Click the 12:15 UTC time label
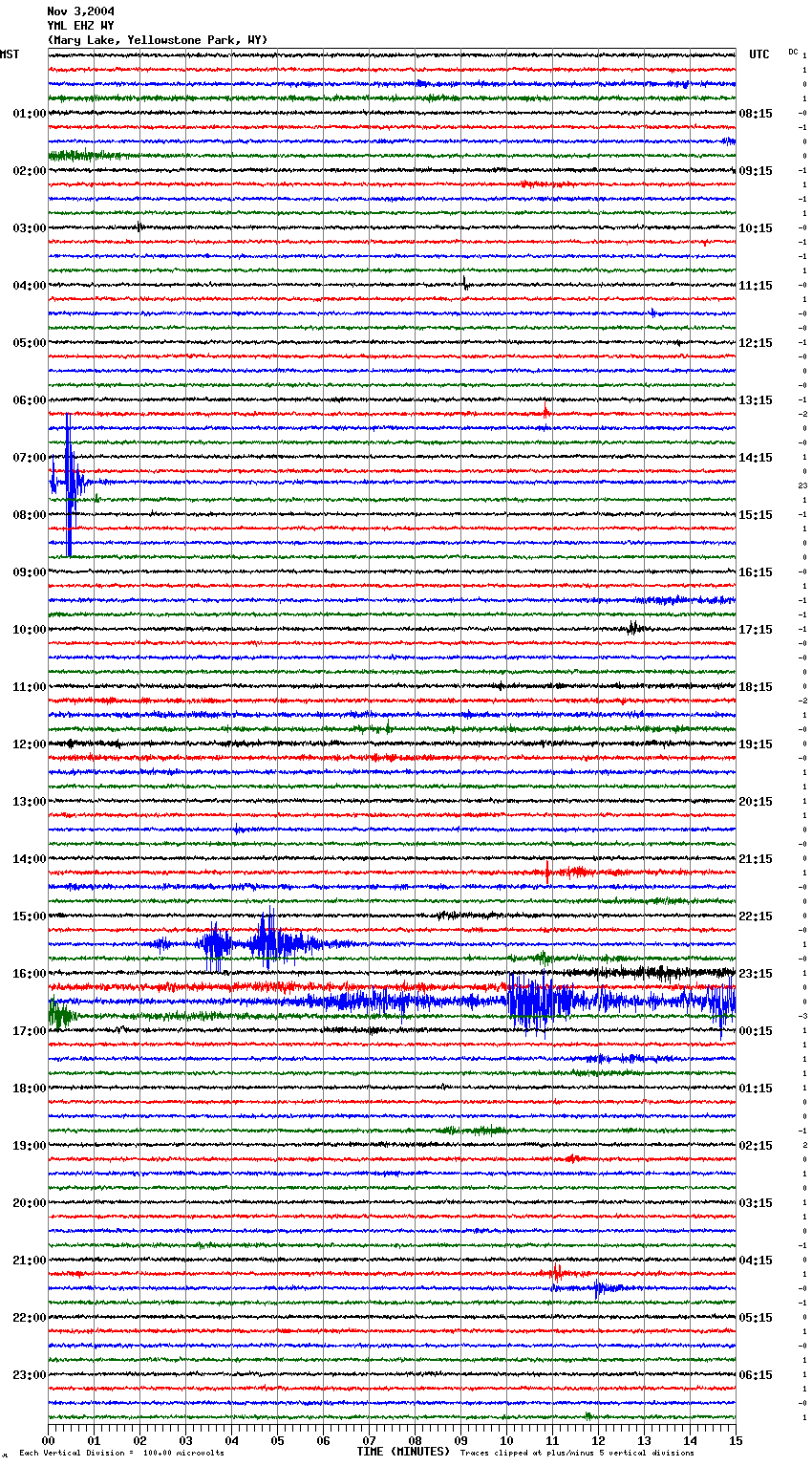The image size is (812, 1466). tap(756, 343)
